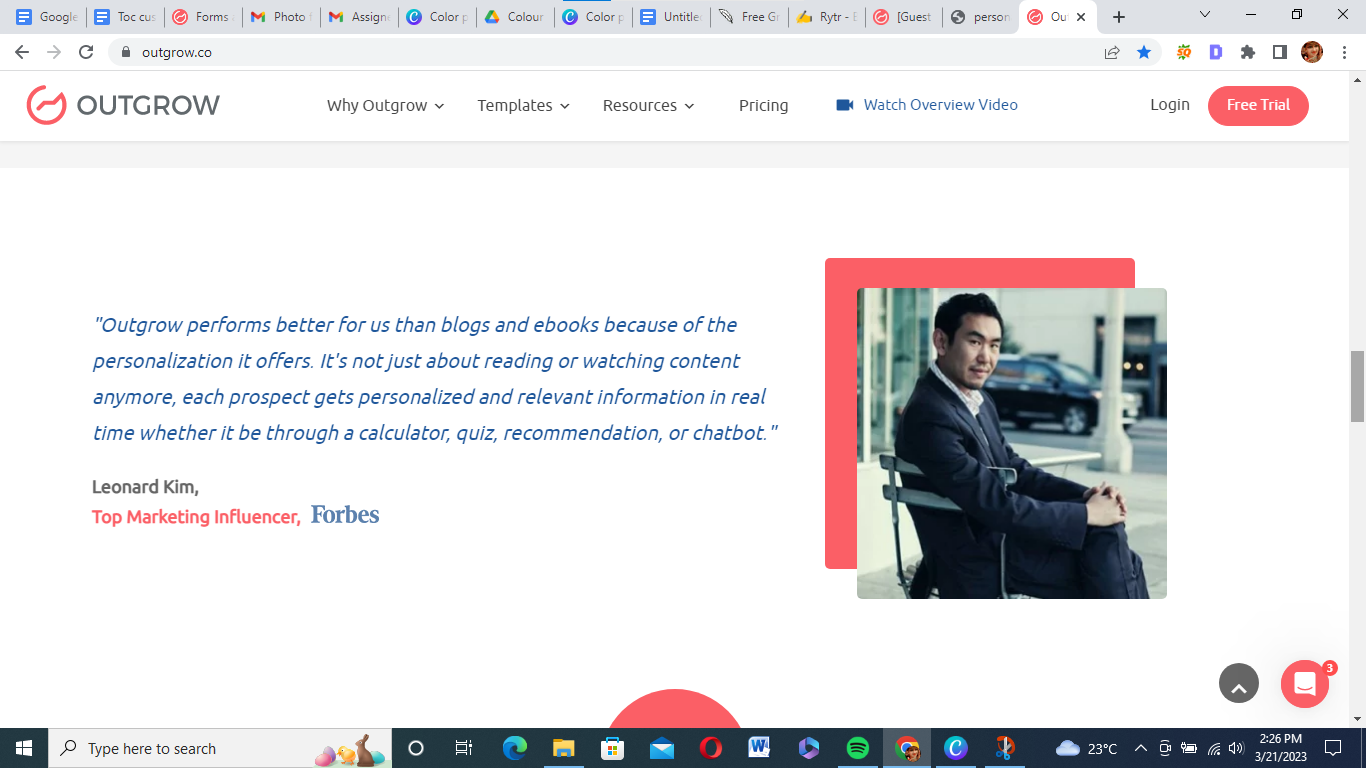The width and height of the screenshot is (1366, 768).
Task: Click the Windows taskbar search box
Action: pyautogui.click(x=180, y=748)
